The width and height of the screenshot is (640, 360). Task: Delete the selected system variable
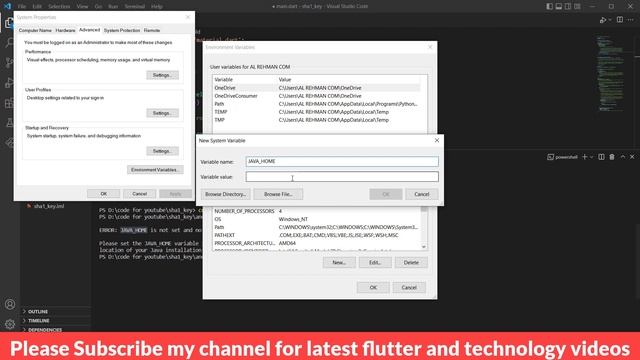411,262
